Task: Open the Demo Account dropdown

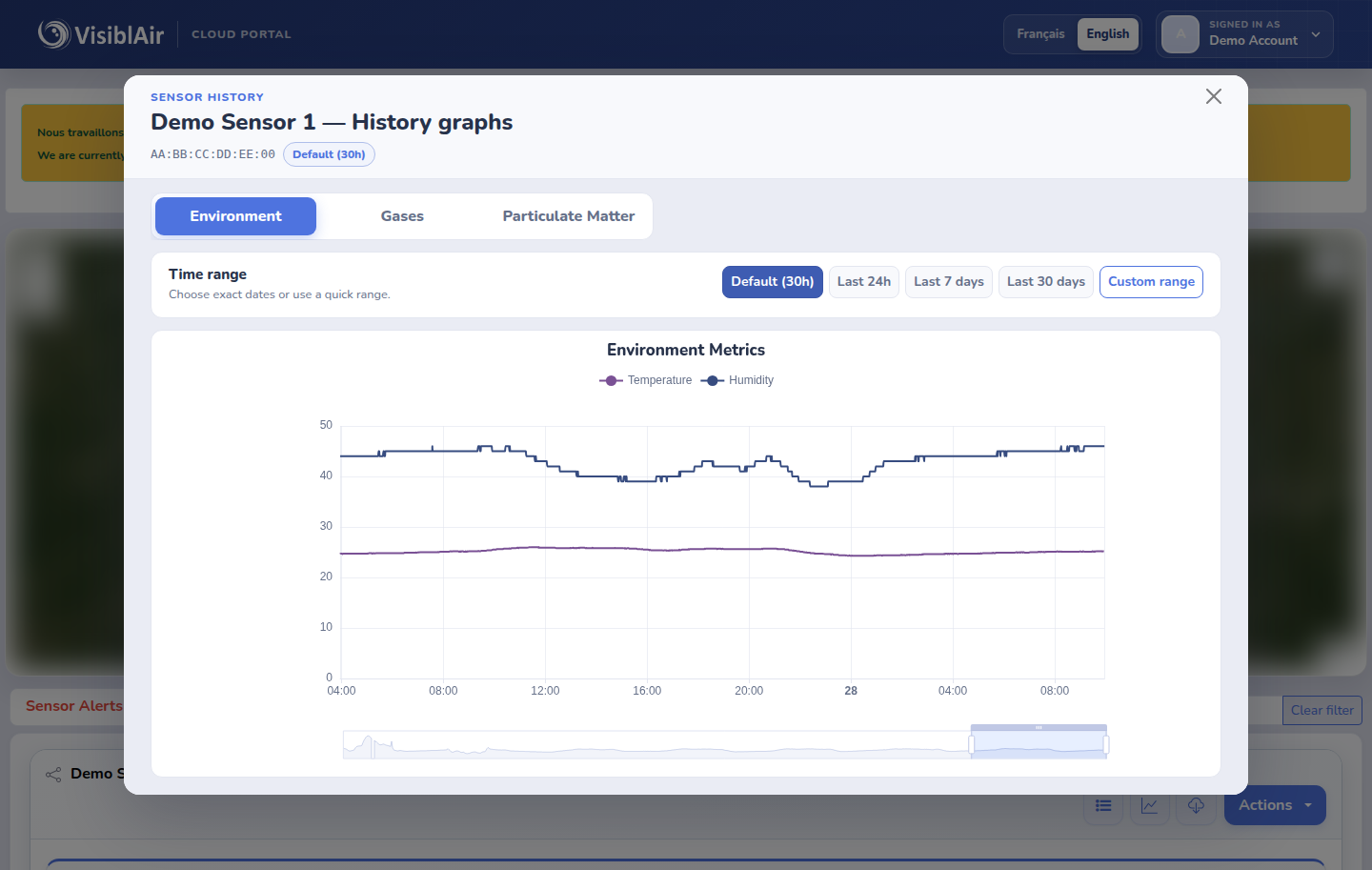Action: [x=1244, y=34]
